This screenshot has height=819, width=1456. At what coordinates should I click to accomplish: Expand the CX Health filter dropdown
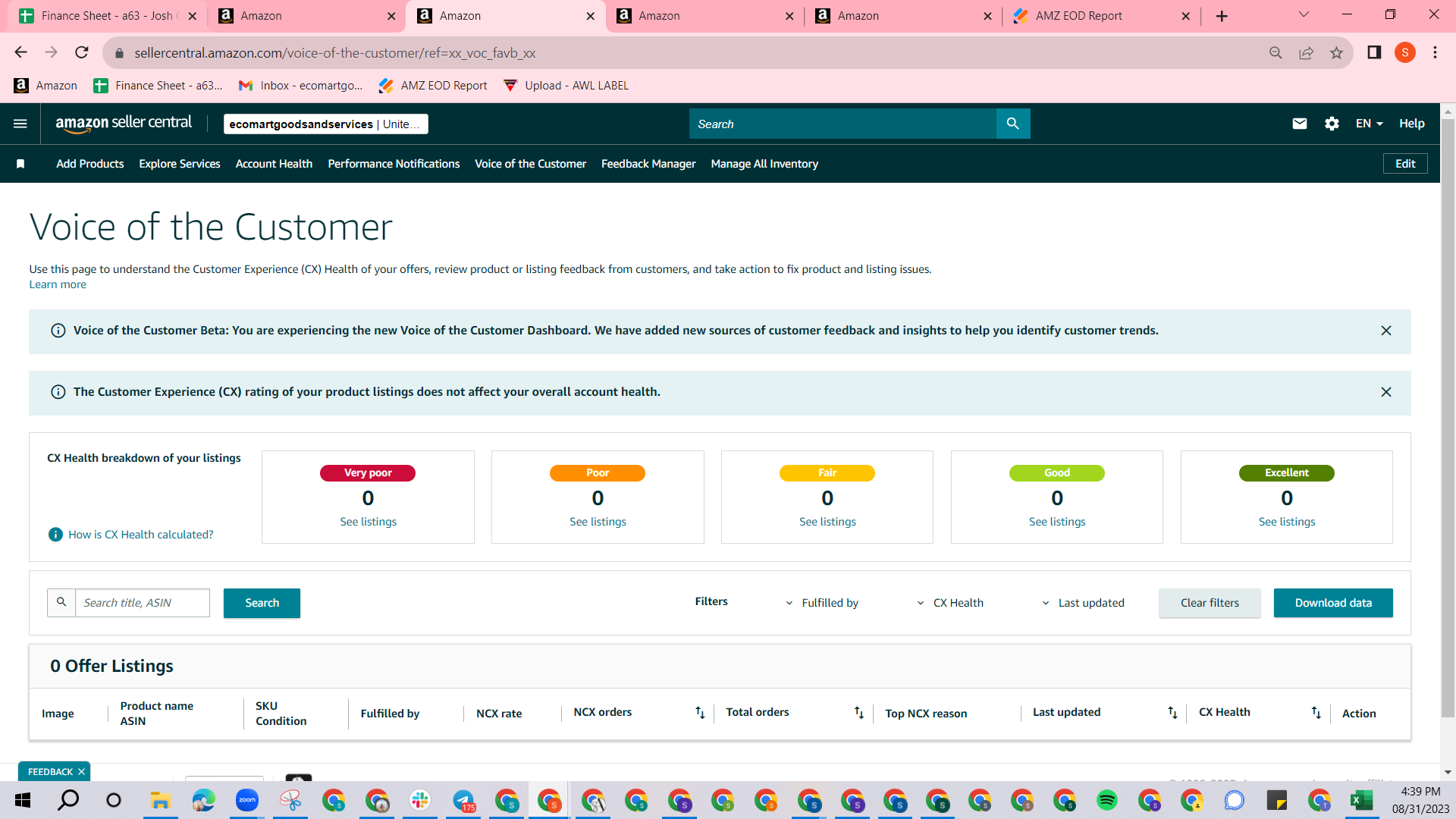[950, 603]
